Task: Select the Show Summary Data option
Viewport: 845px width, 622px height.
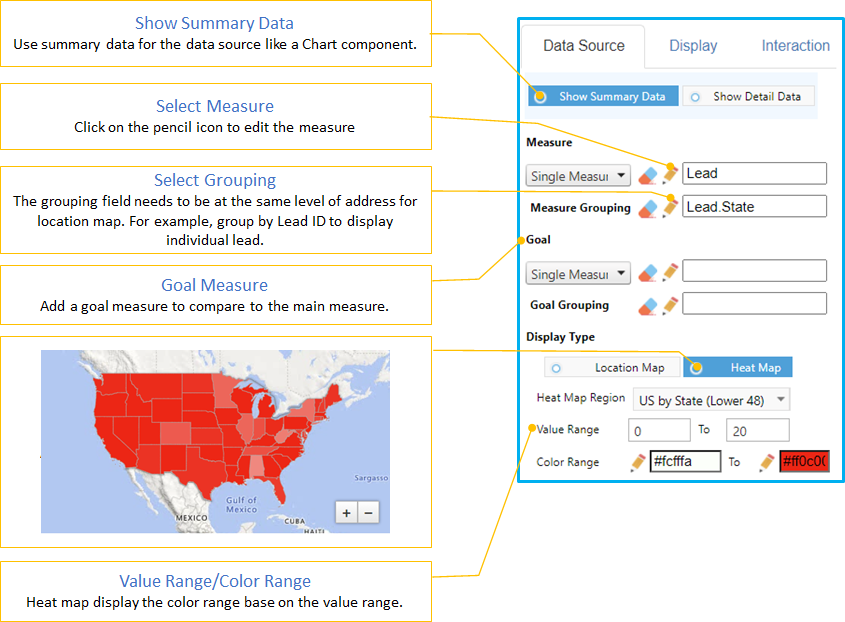Action: [604, 97]
